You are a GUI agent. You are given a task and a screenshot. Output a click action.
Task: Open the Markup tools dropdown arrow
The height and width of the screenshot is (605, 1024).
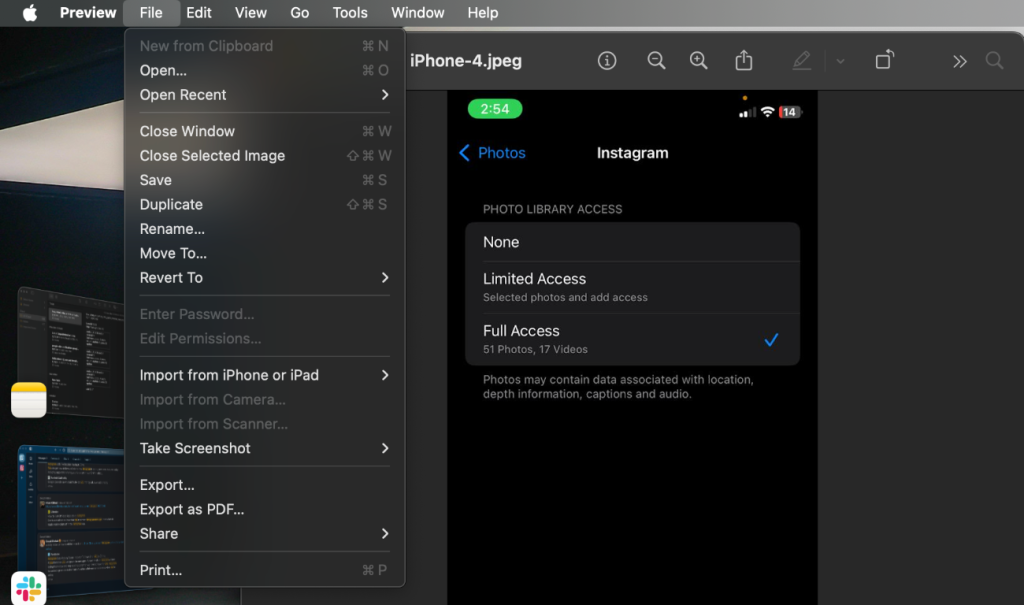[839, 60]
